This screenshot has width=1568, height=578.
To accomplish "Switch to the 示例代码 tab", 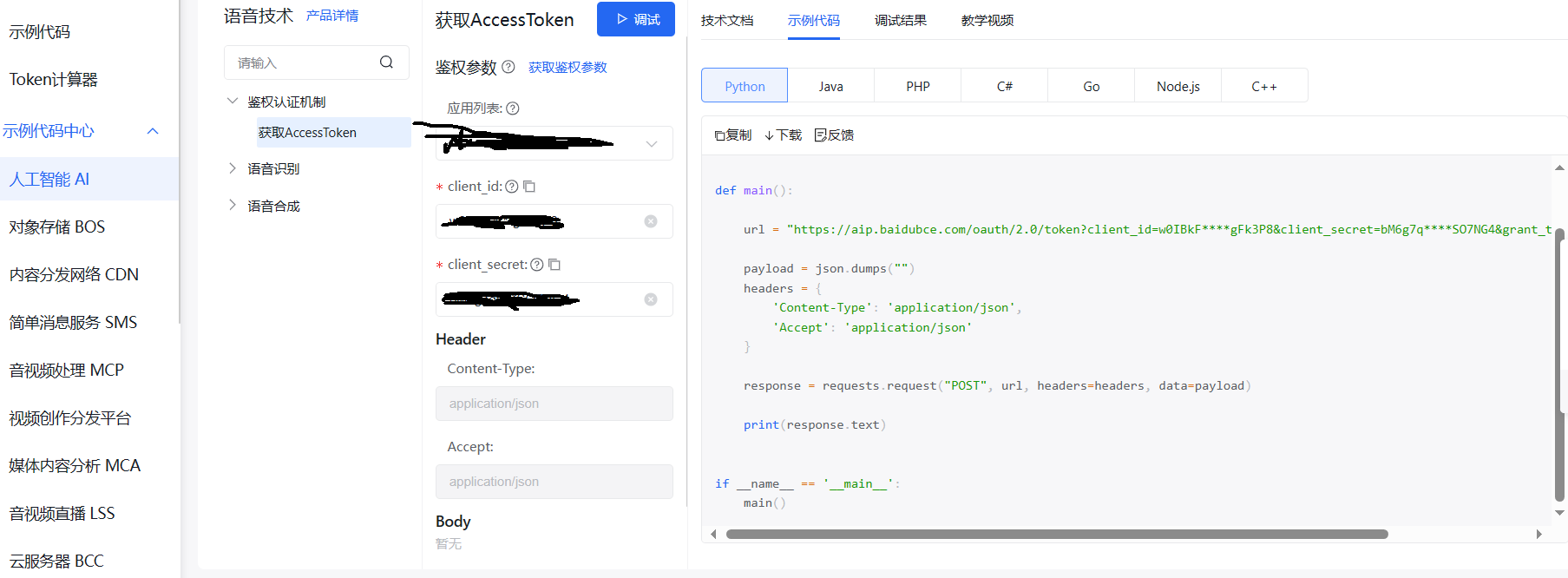I will [814, 20].
